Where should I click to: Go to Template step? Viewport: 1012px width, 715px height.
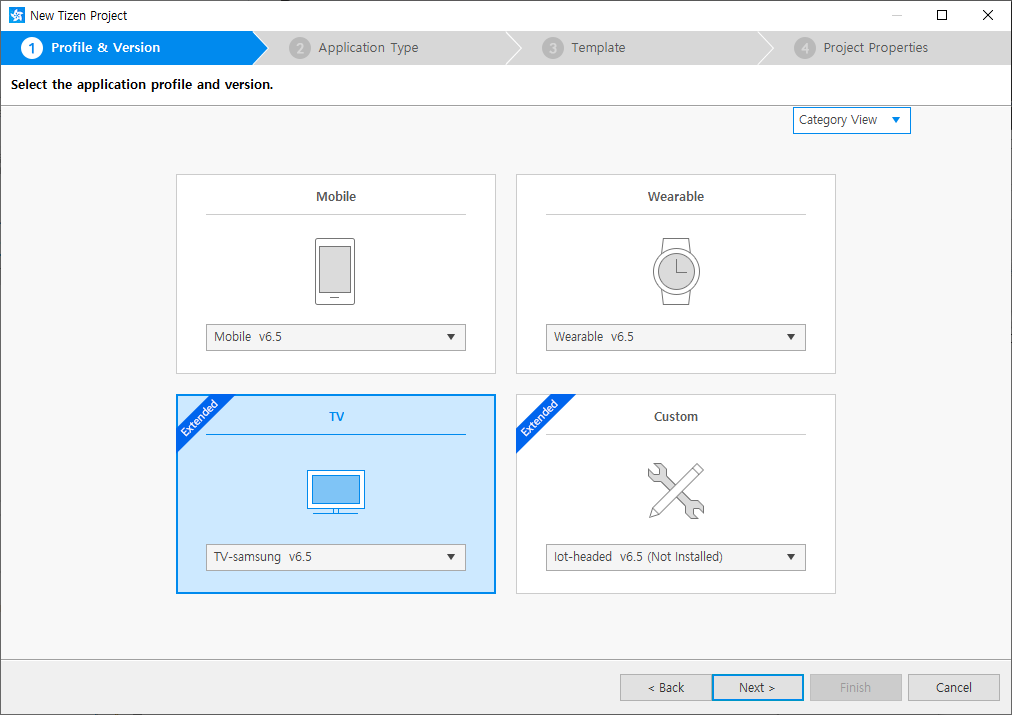coord(639,48)
